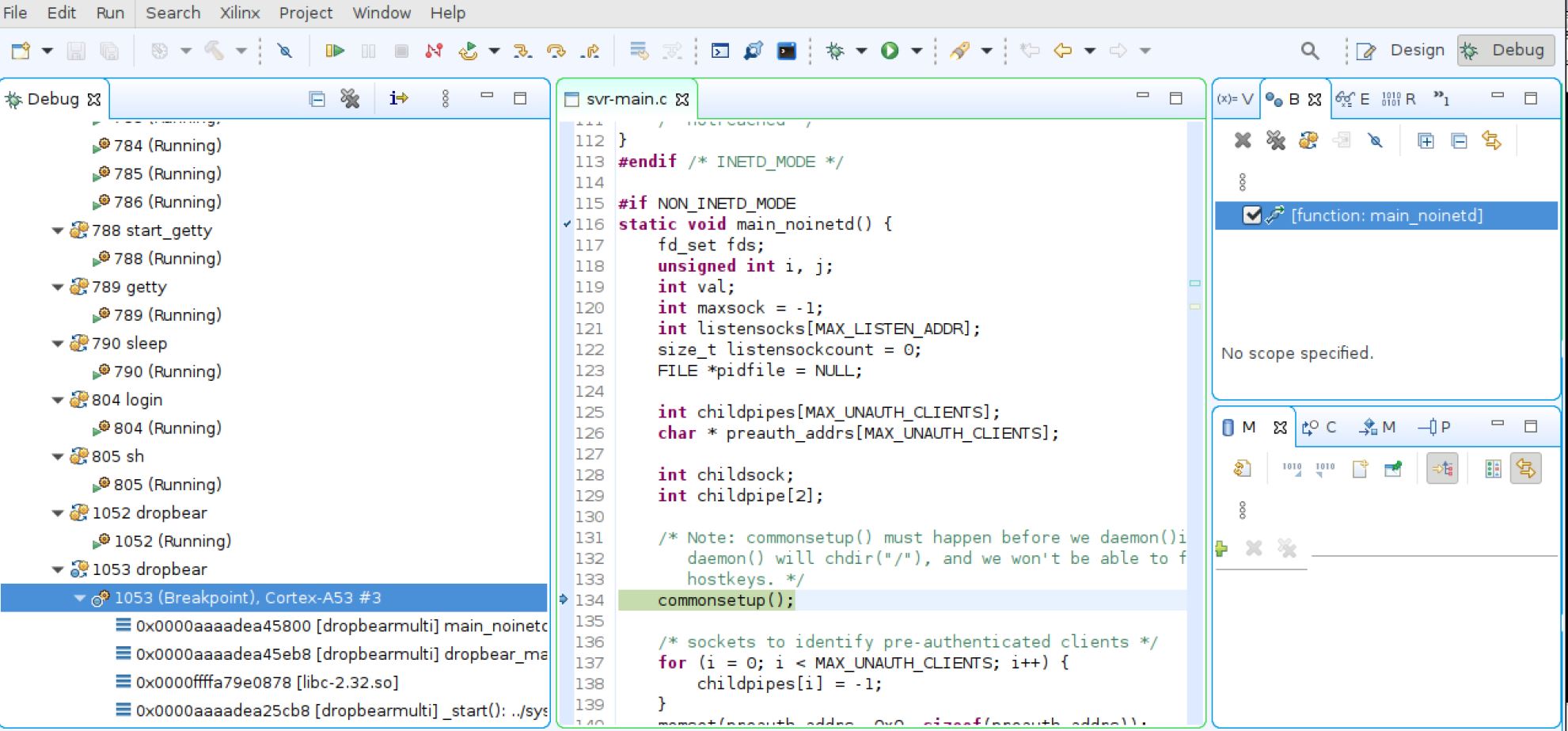Uncheck the main_noinetd function breakpoint
This screenshot has width=1568, height=731.
1251,215
